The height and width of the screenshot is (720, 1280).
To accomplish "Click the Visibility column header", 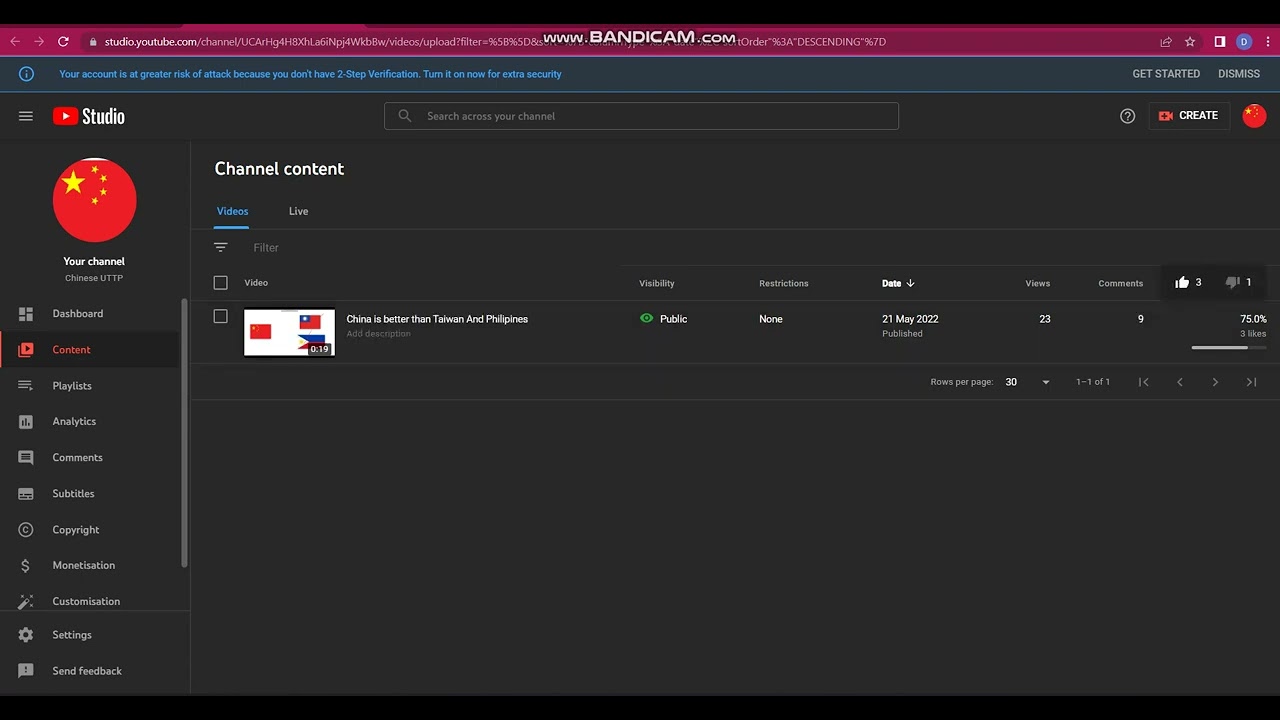I will [x=657, y=283].
